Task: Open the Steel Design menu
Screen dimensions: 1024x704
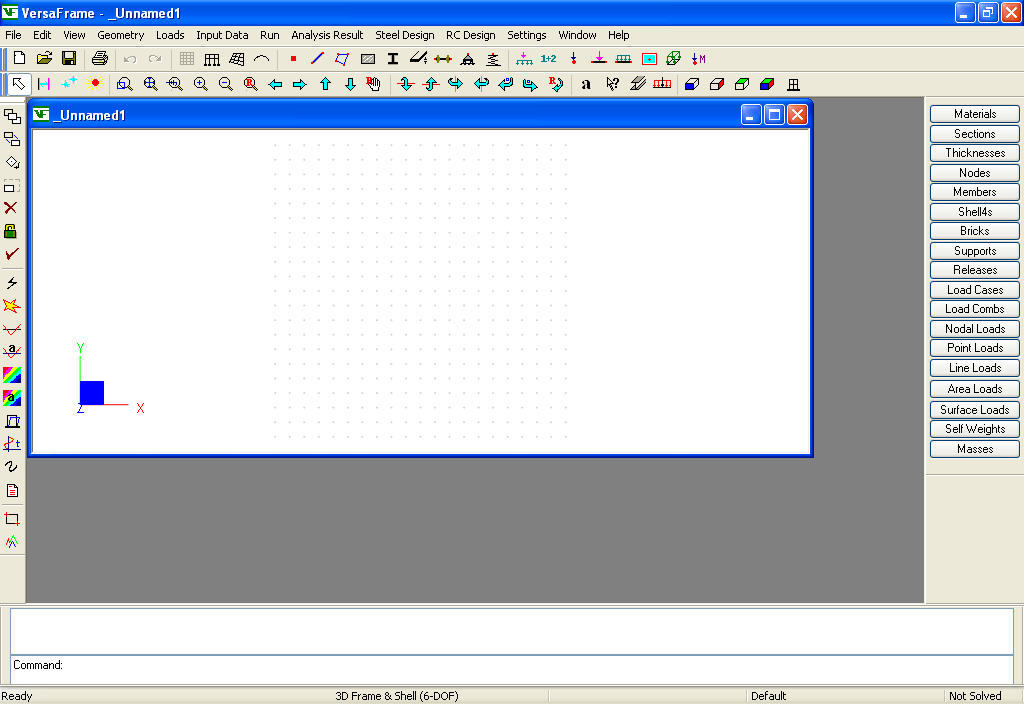Action: [x=404, y=35]
